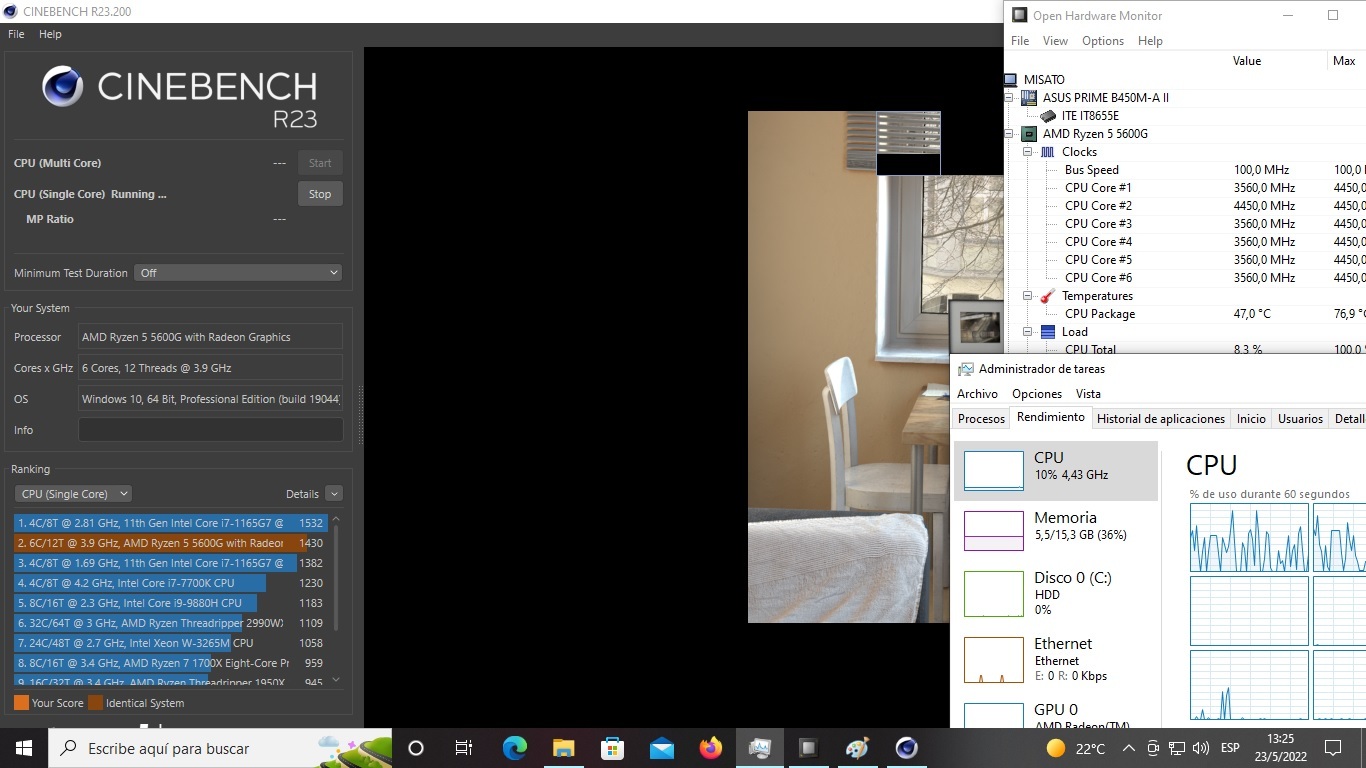Click the Clocks waveform icon
The height and width of the screenshot is (768, 1366).
tap(1047, 152)
